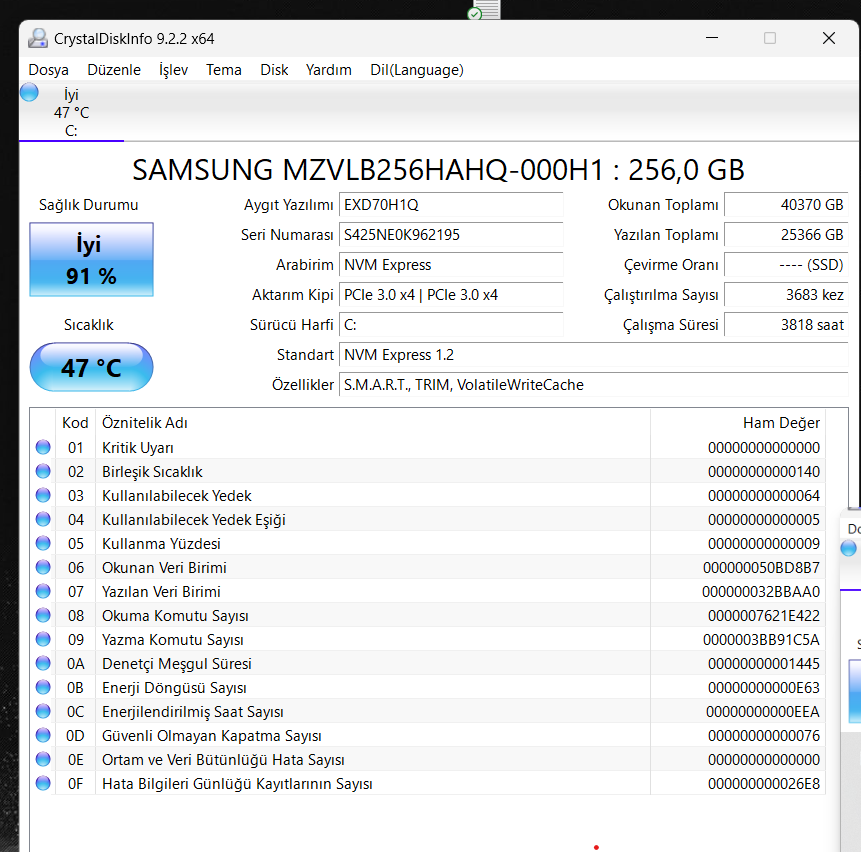861x852 pixels.
Task: Click the status orb for Okunan Veri Birimi
Action: tap(43, 567)
